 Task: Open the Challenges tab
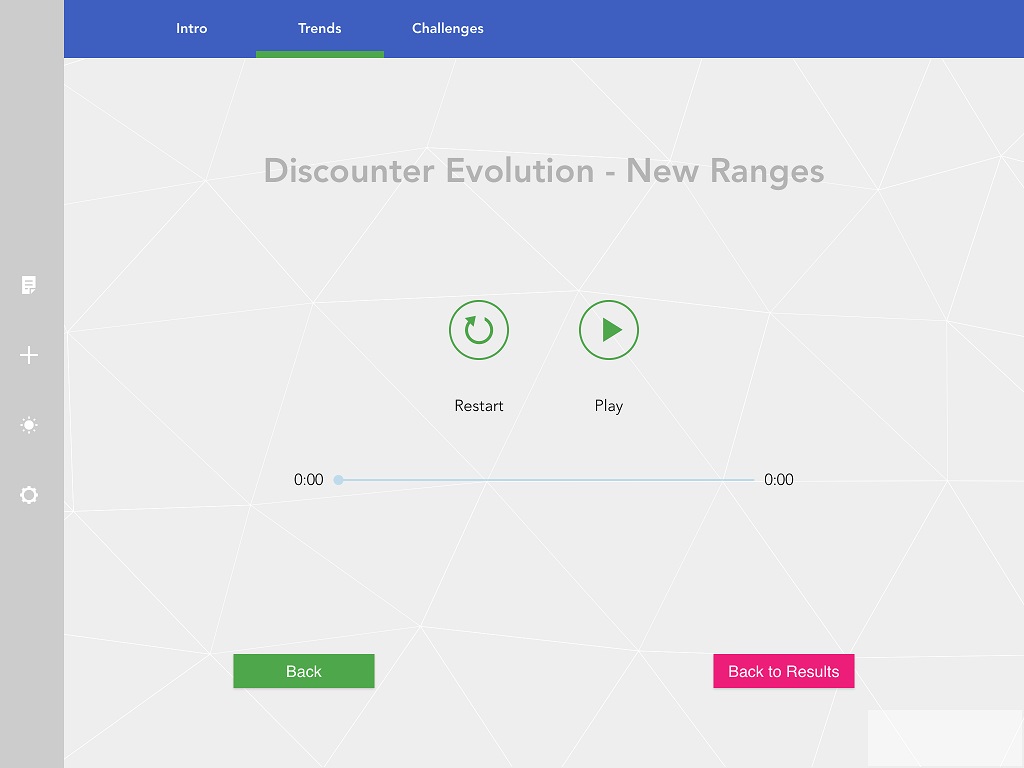click(448, 28)
